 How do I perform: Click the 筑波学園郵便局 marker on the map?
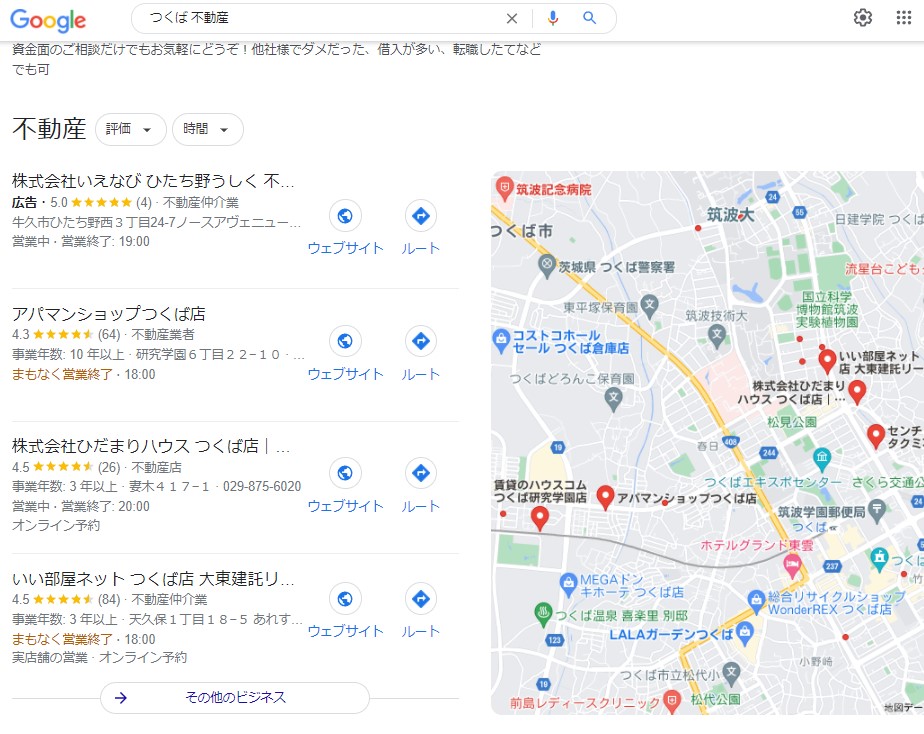click(x=877, y=511)
